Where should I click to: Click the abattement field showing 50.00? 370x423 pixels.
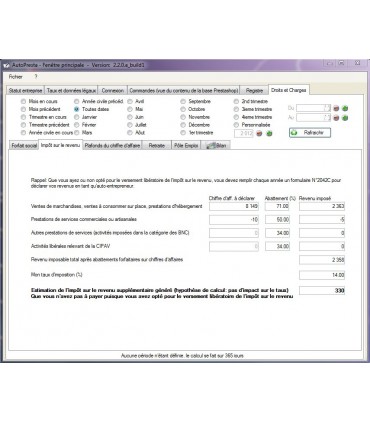click(x=277, y=220)
